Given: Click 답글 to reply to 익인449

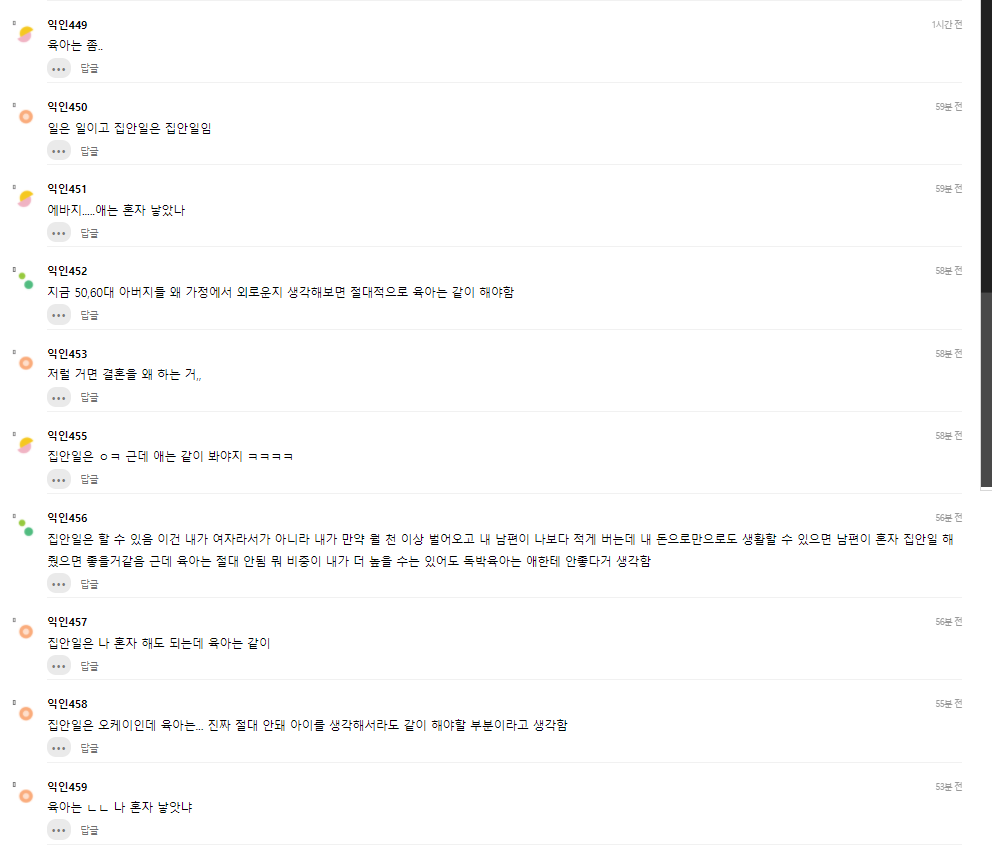Looking at the screenshot, I should click(89, 68).
